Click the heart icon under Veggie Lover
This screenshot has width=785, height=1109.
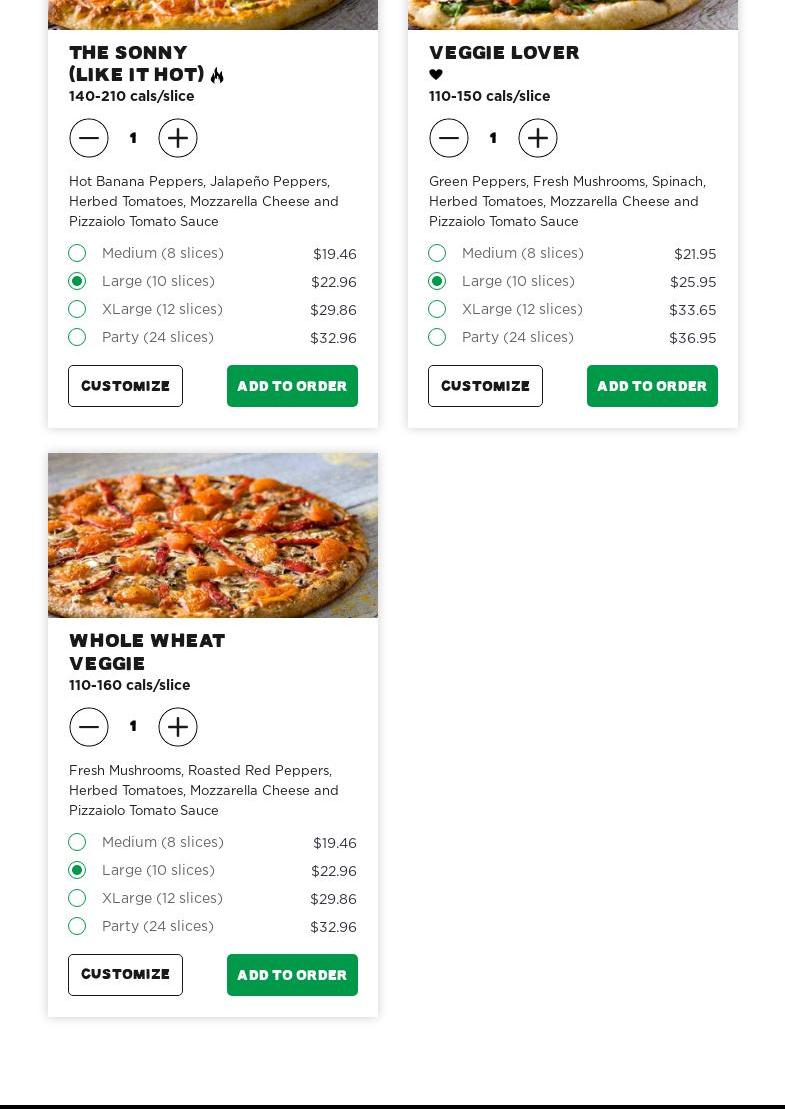[436, 75]
